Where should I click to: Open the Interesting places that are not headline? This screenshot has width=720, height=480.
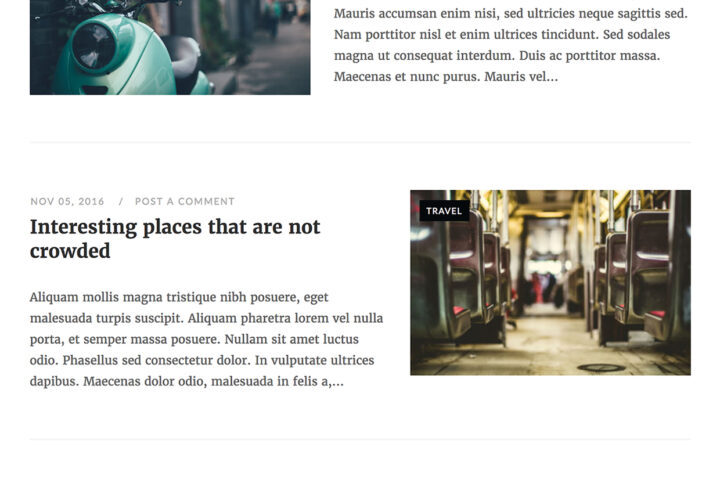pos(175,227)
